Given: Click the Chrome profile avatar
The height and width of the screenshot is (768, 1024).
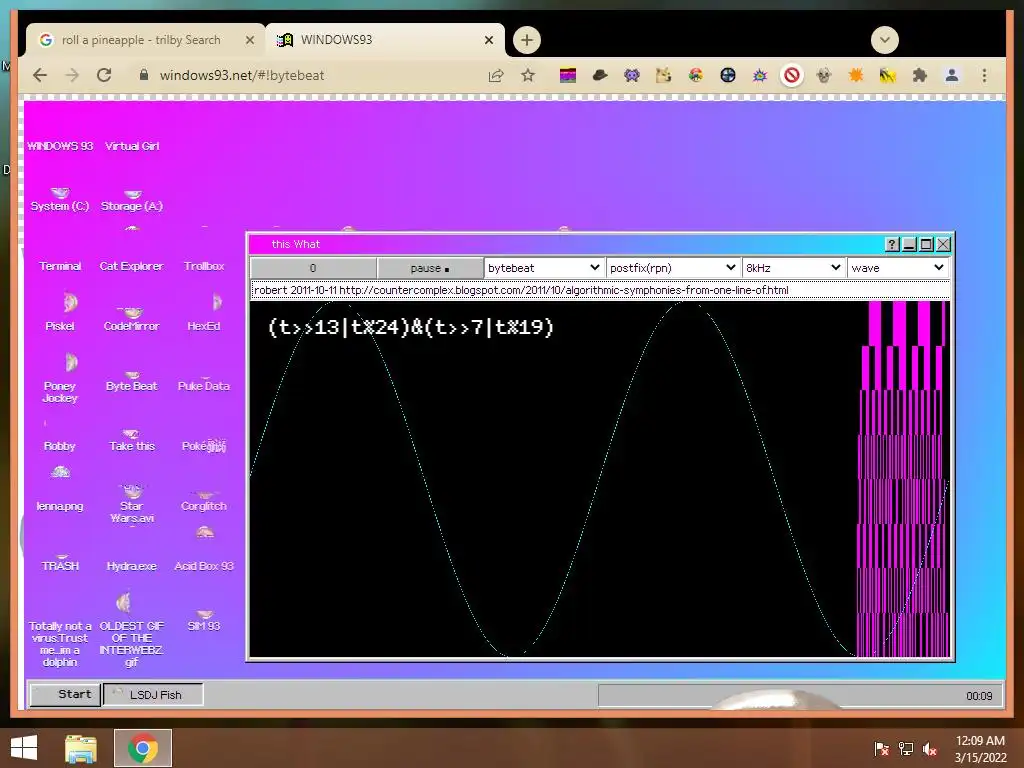Looking at the screenshot, I should [x=952, y=75].
